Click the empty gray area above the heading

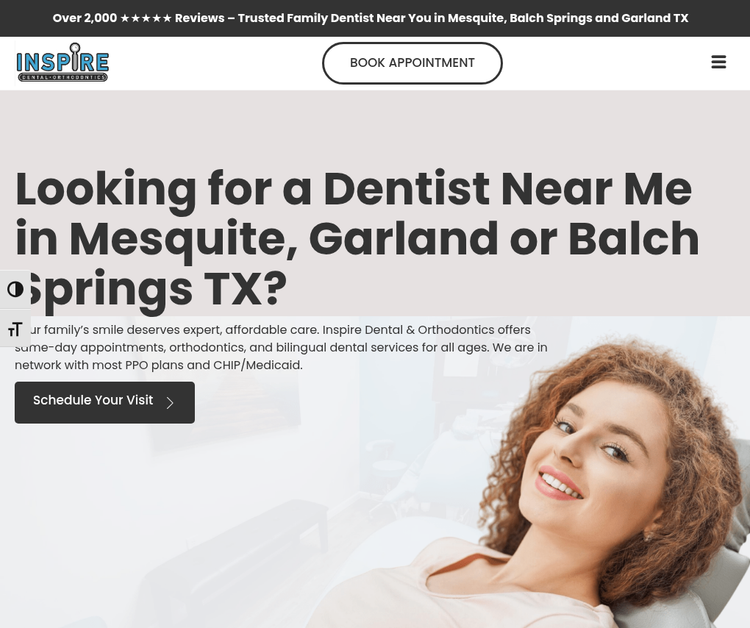(375, 127)
